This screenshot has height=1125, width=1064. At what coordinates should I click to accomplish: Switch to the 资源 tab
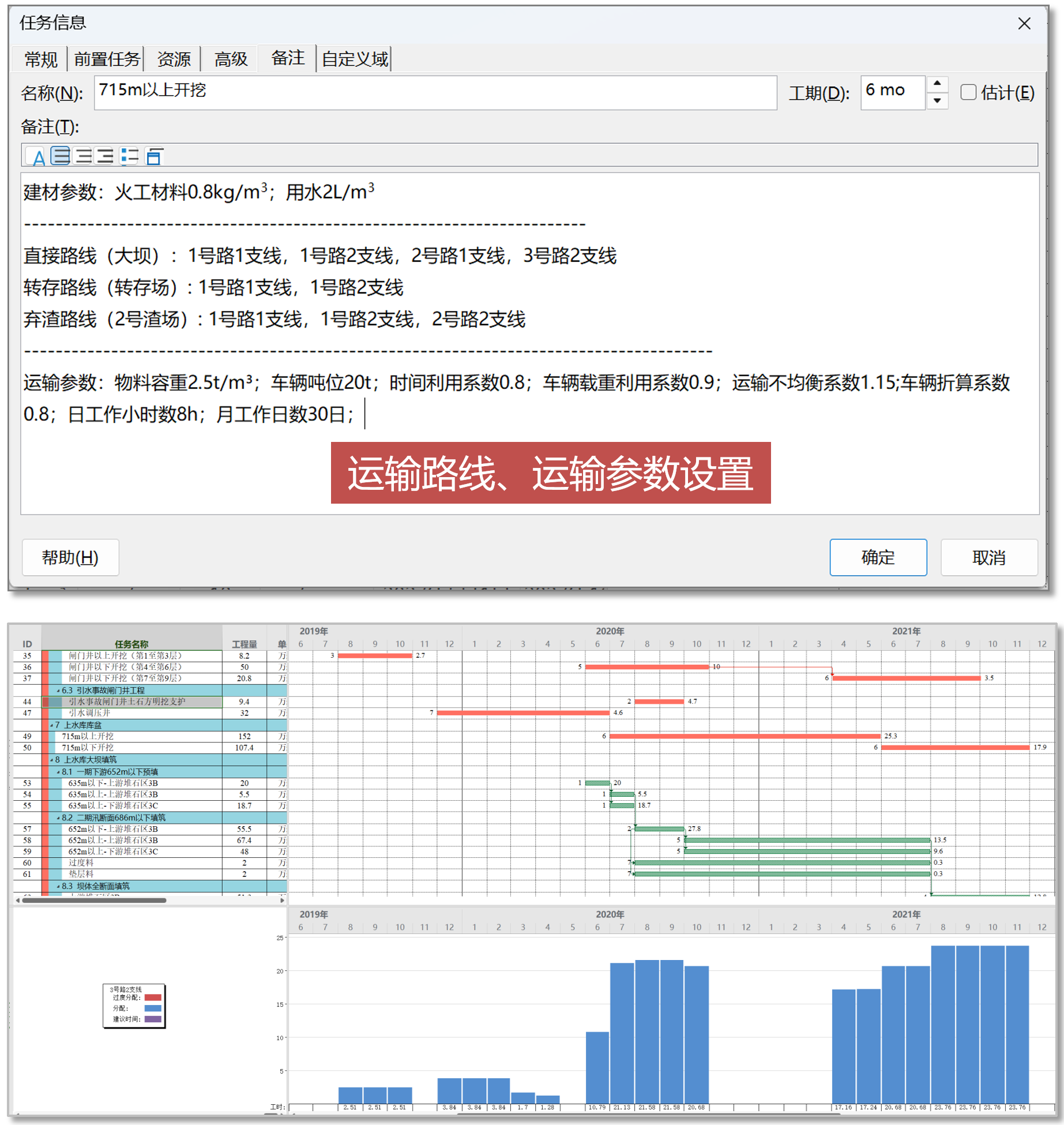174,59
